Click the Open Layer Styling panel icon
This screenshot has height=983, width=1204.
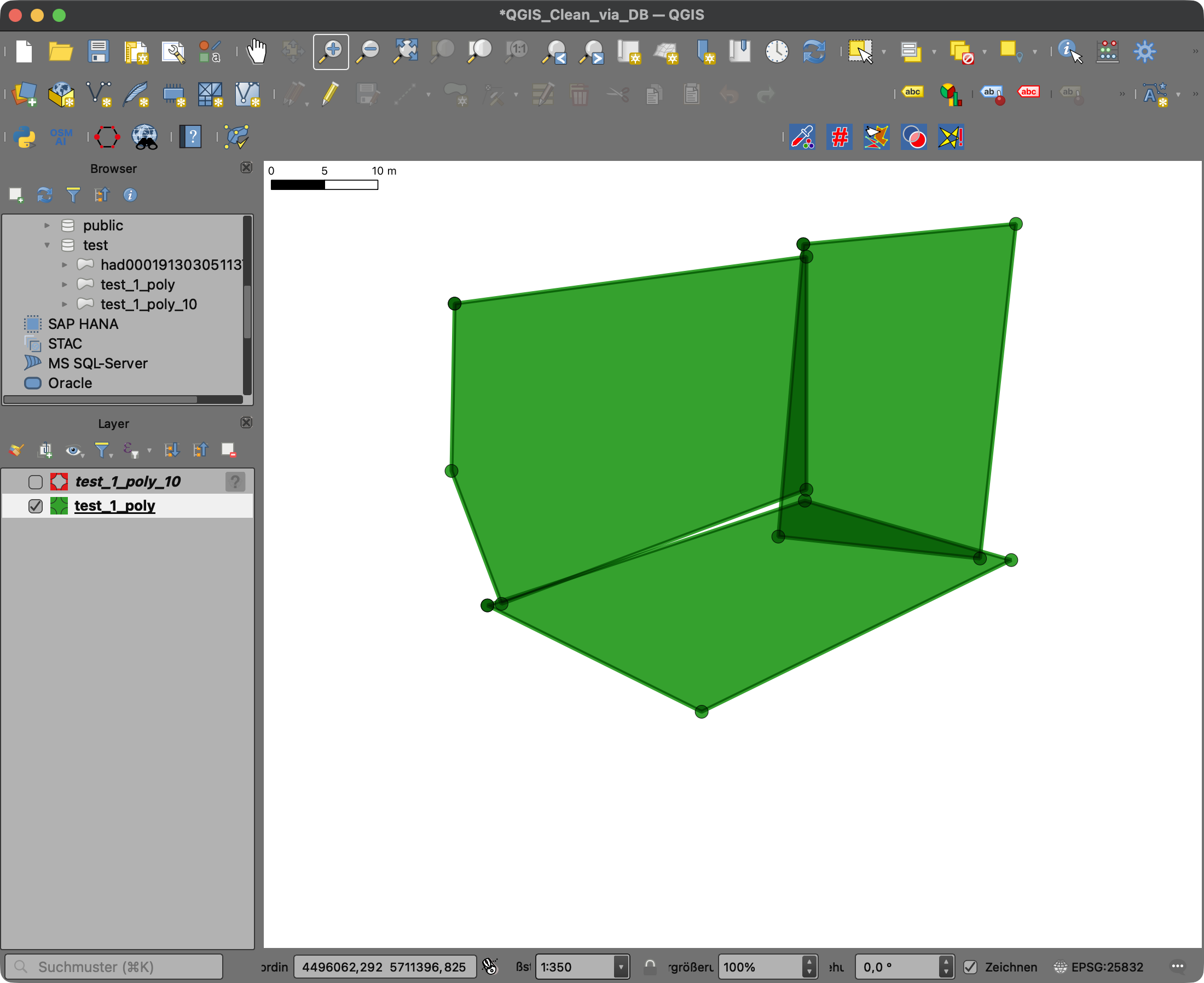point(16,450)
